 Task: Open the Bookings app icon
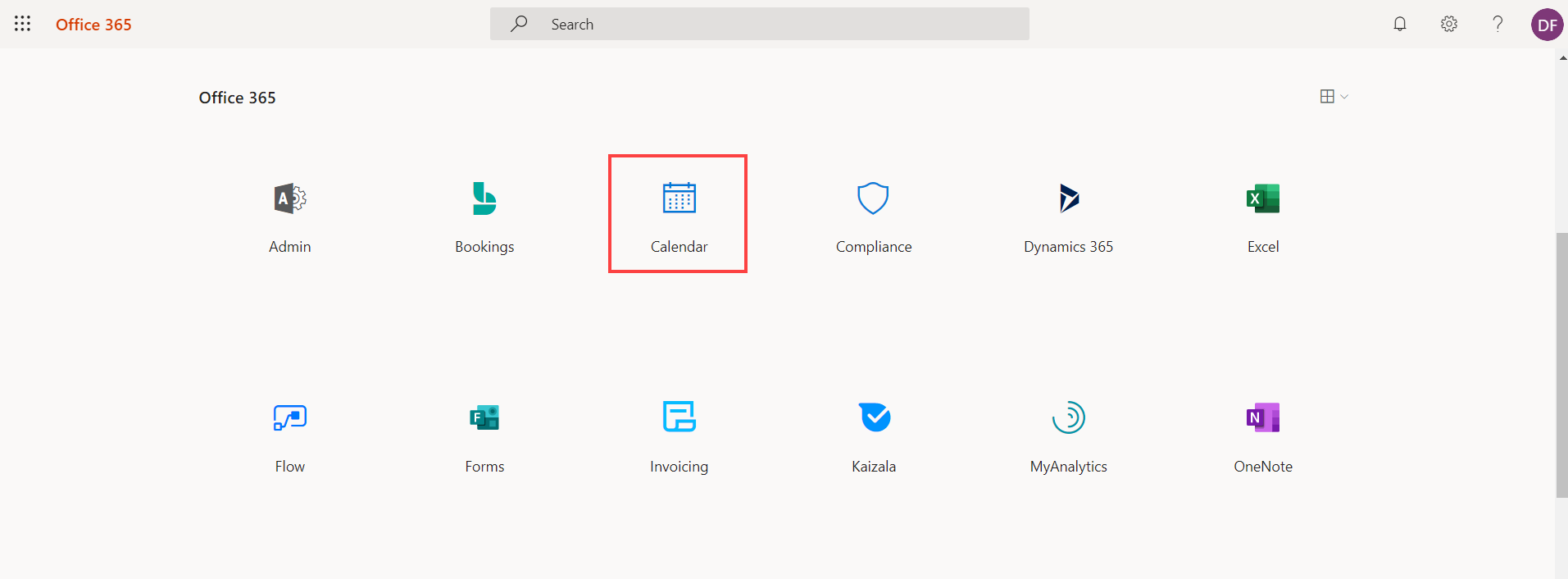[484, 198]
